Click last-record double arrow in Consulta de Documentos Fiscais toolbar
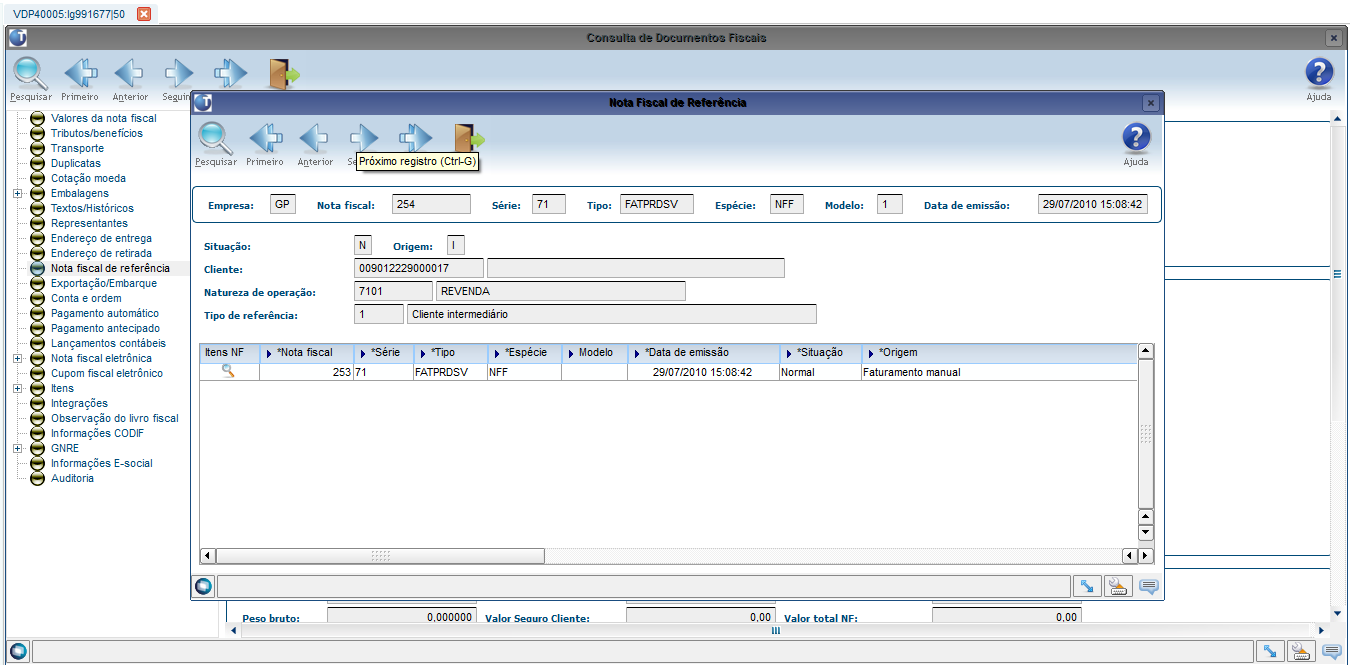The width and height of the screenshot is (1350, 665). pos(230,73)
